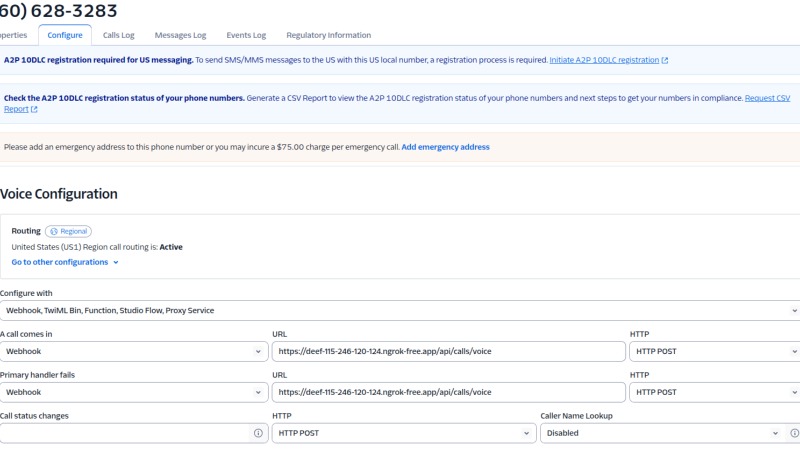Click external link icon after A2P 10DLC registration
Viewport: 800px width, 450px height.
point(665,60)
